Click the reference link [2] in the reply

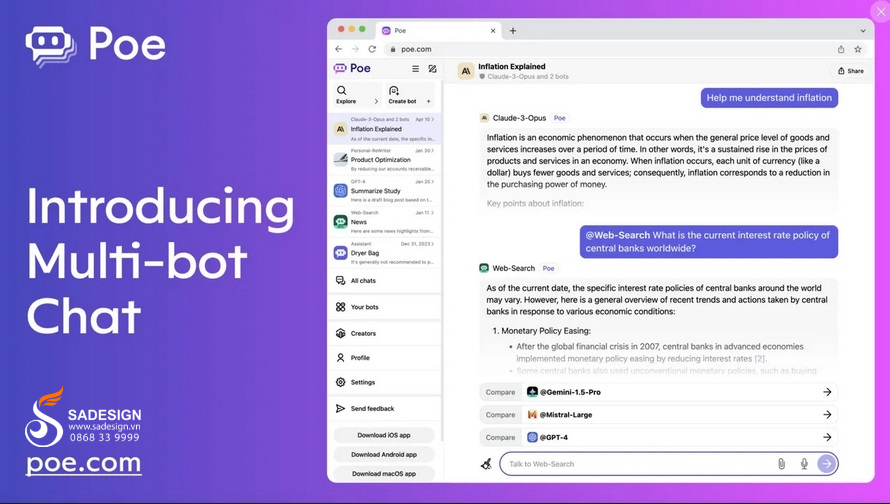pos(760,359)
